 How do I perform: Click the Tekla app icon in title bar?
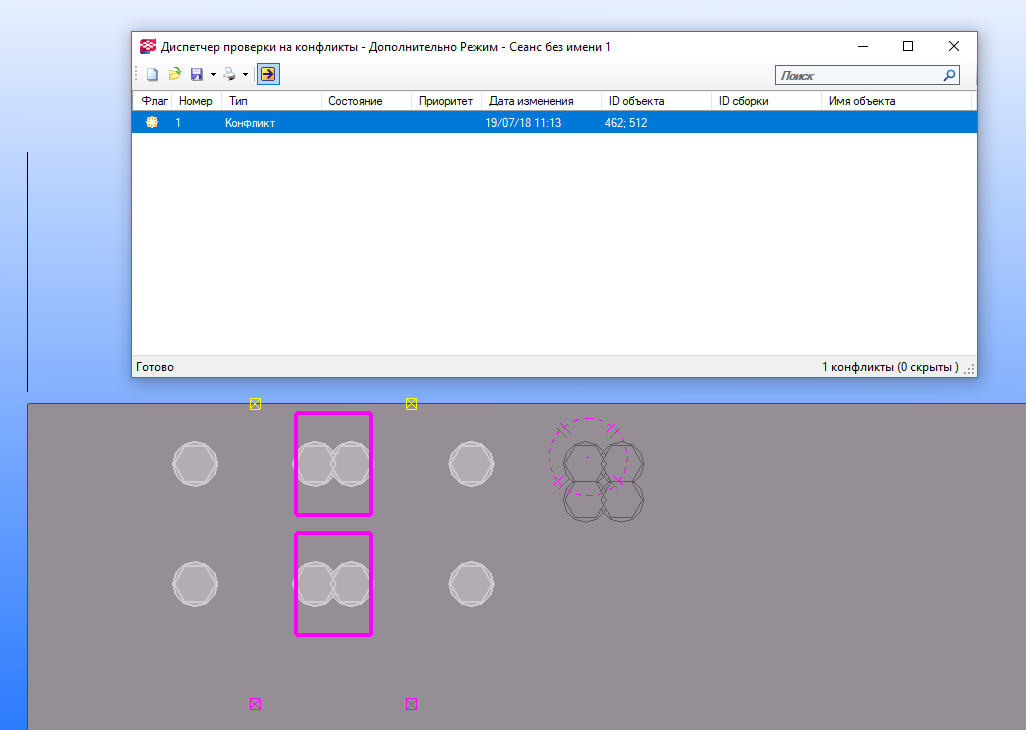pyautogui.click(x=148, y=46)
